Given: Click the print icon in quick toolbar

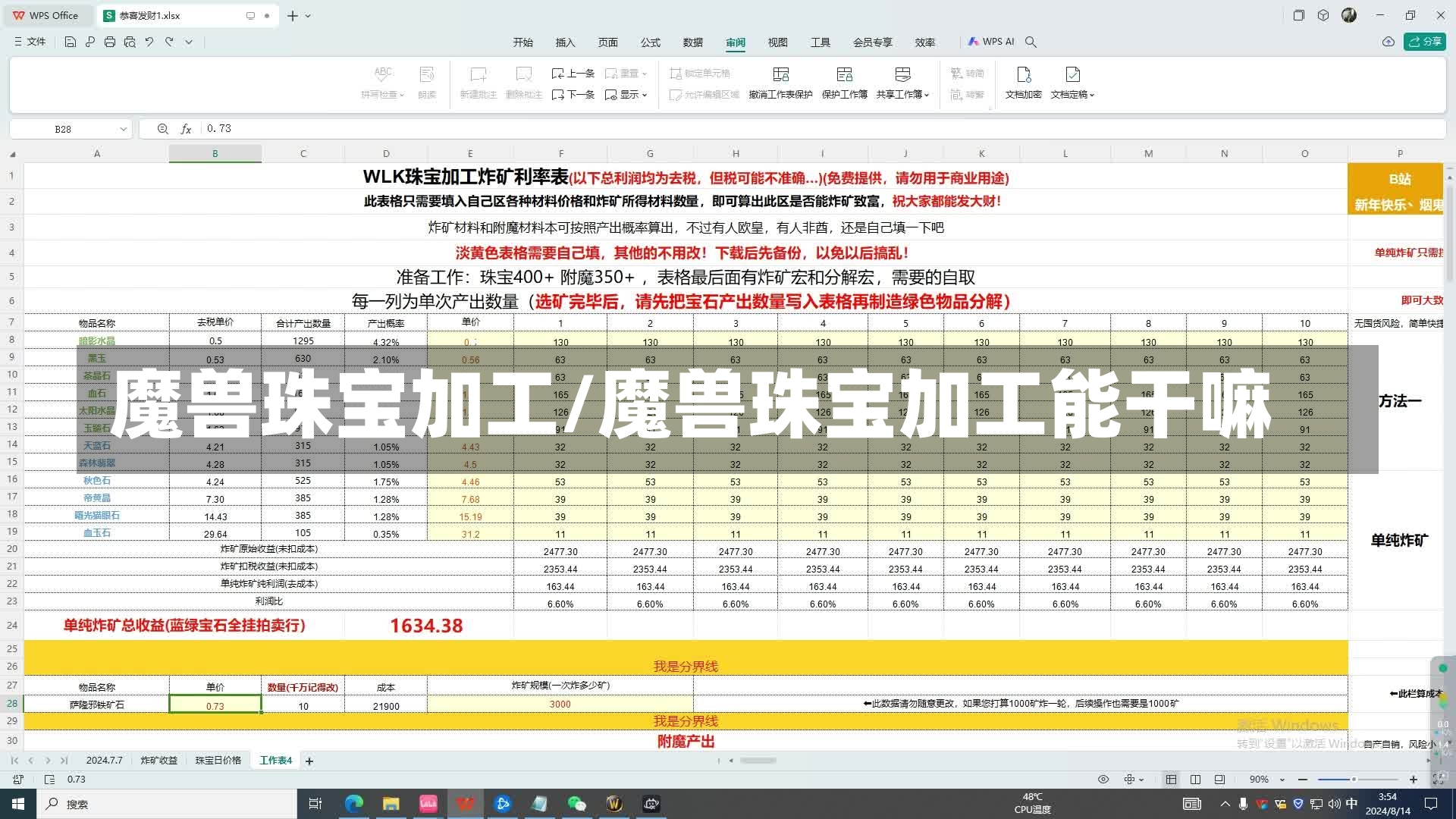Looking at the screenshot, I should 110,42.
